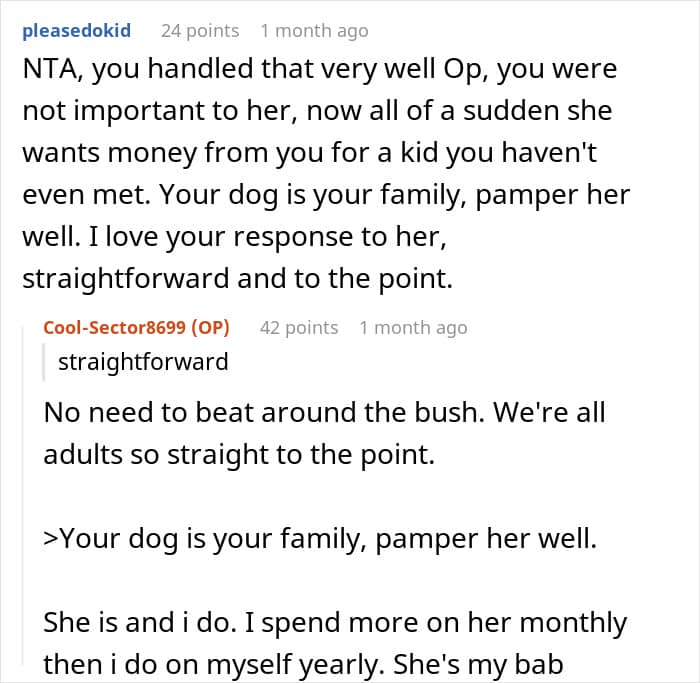The image size is (700, 683).
Task: Click the ">Your dog is your family" quoted line
Action: 319,538
